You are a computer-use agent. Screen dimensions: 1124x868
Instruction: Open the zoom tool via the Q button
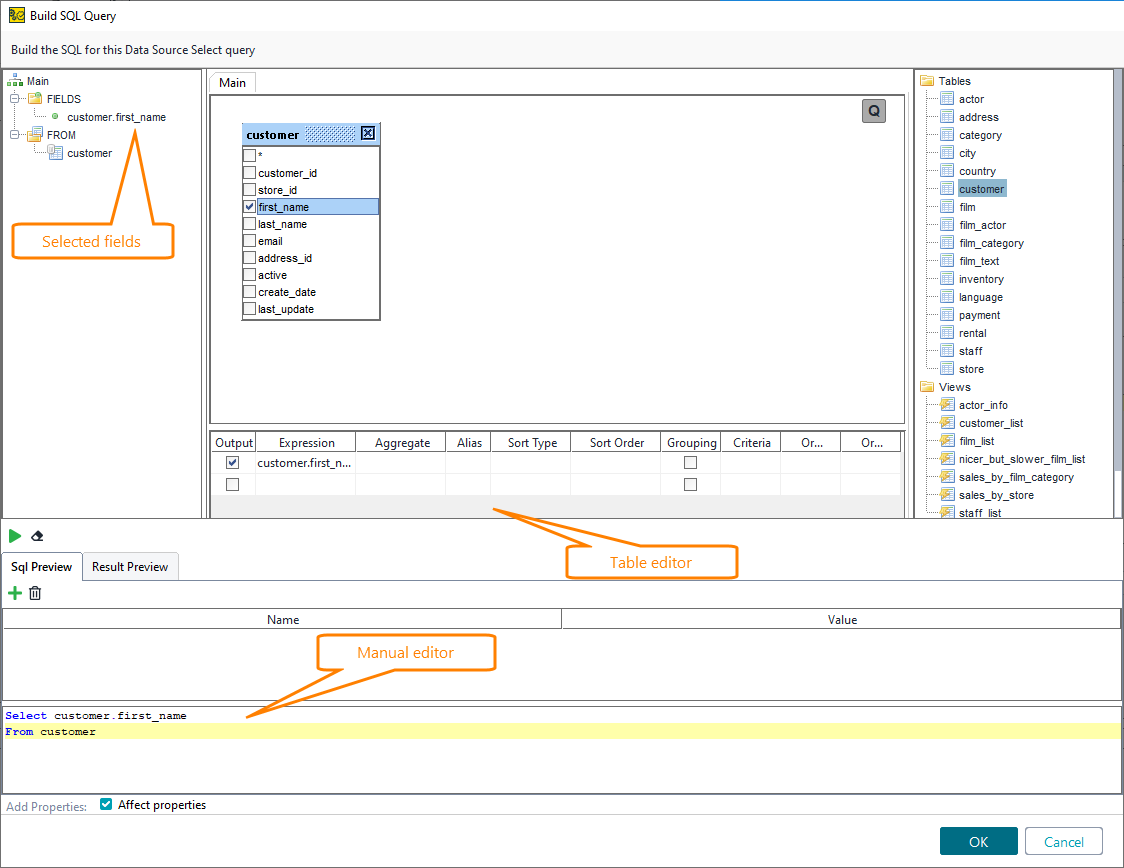pos(873,111)
